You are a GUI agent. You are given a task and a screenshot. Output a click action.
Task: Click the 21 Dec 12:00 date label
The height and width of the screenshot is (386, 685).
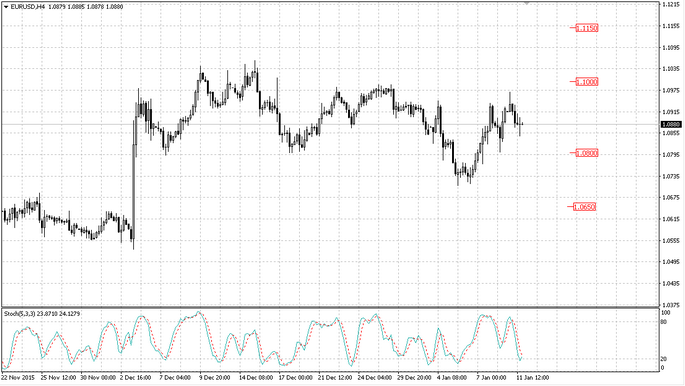(x=335, y=377)
